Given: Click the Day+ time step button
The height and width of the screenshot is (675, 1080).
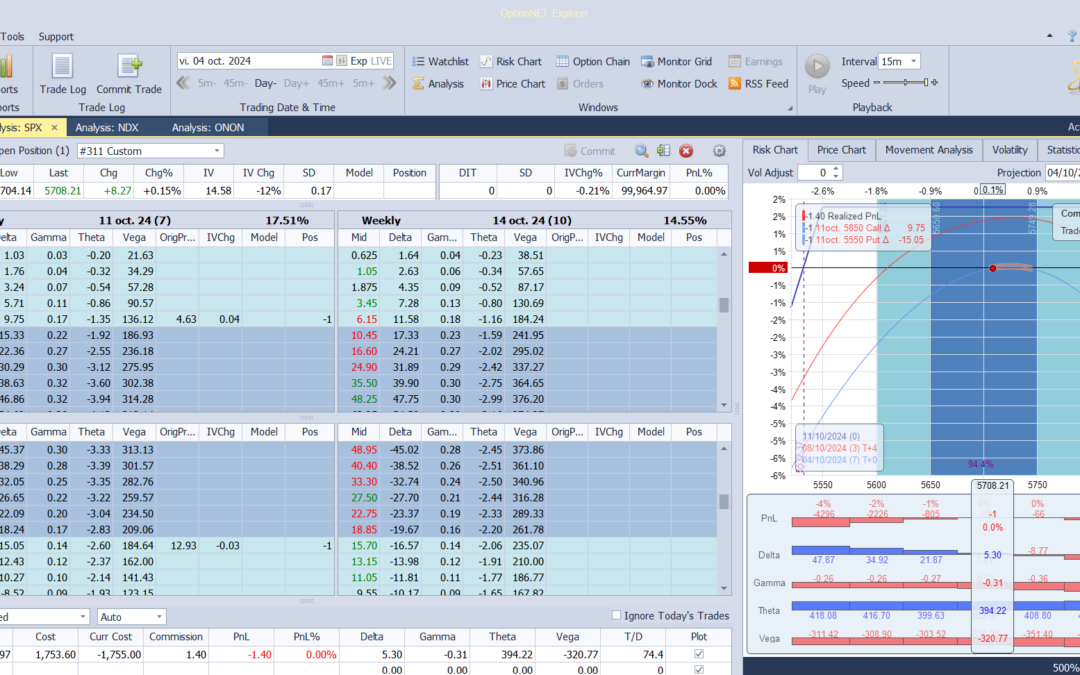Looking at the screenshot, I should point(296,84).
